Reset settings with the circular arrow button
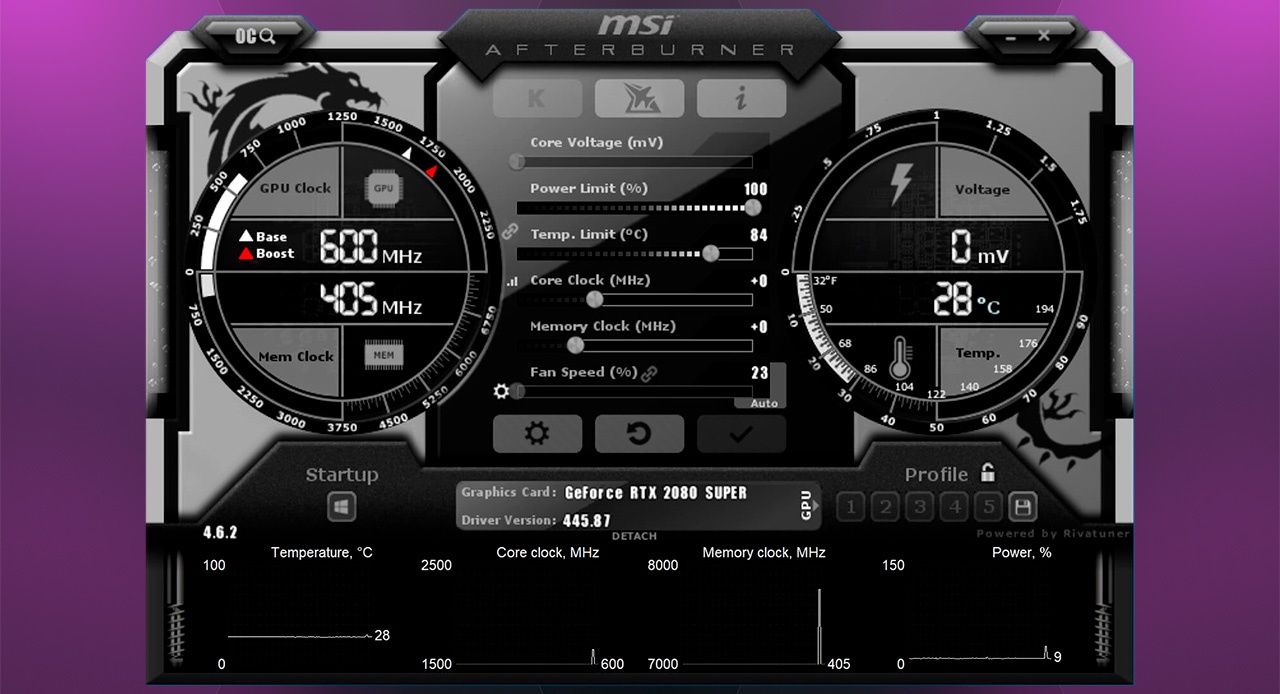The image size is (1280, 694). pos(639,434)
